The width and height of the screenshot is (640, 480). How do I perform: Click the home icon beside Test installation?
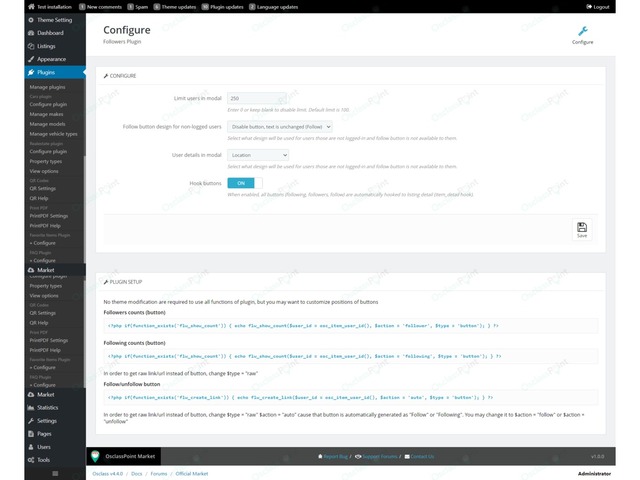31,7
